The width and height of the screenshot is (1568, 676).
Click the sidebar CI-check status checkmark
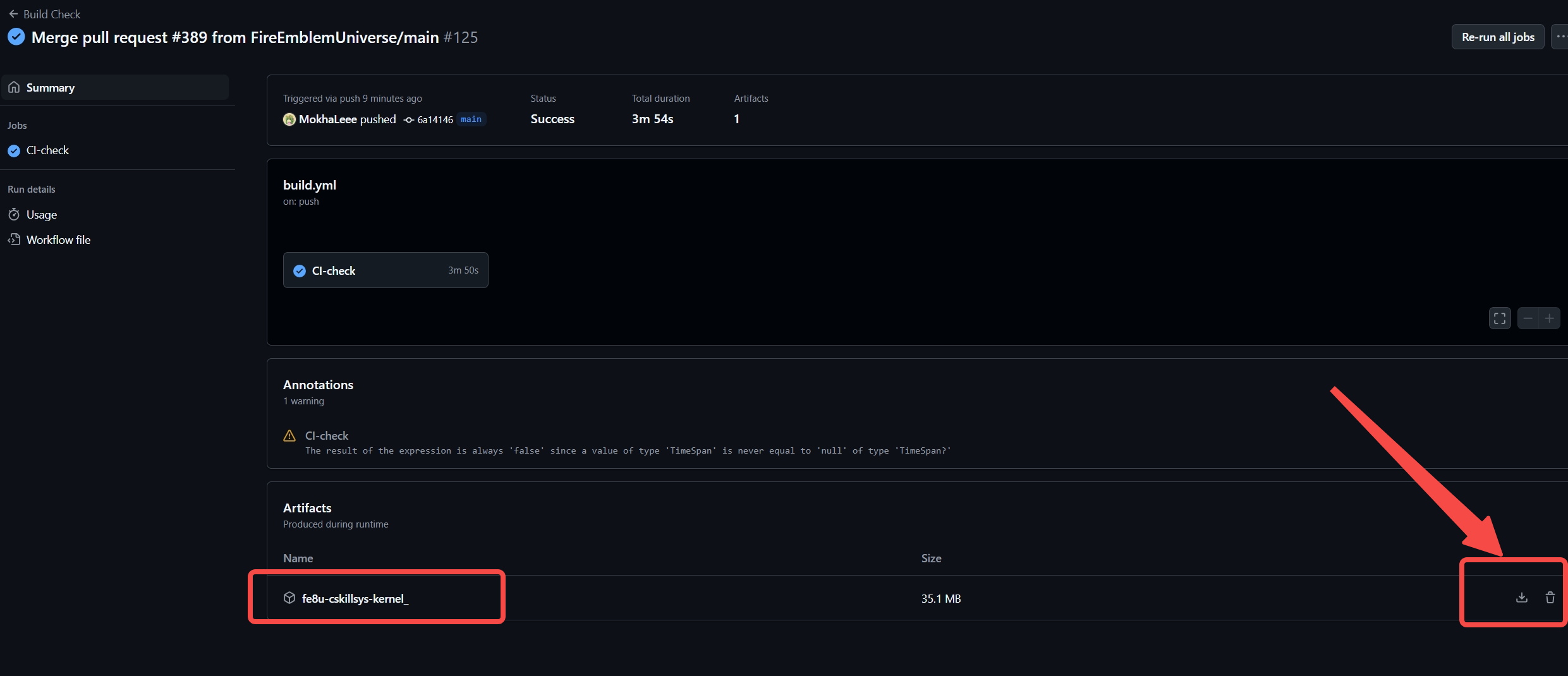pos(14,151)
